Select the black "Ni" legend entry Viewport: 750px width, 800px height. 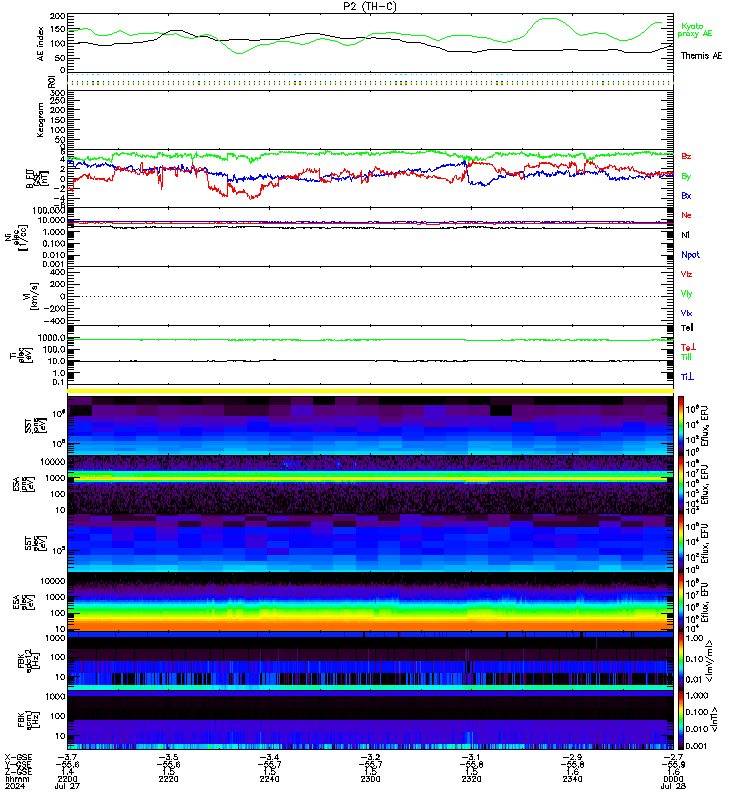point(685,235)
